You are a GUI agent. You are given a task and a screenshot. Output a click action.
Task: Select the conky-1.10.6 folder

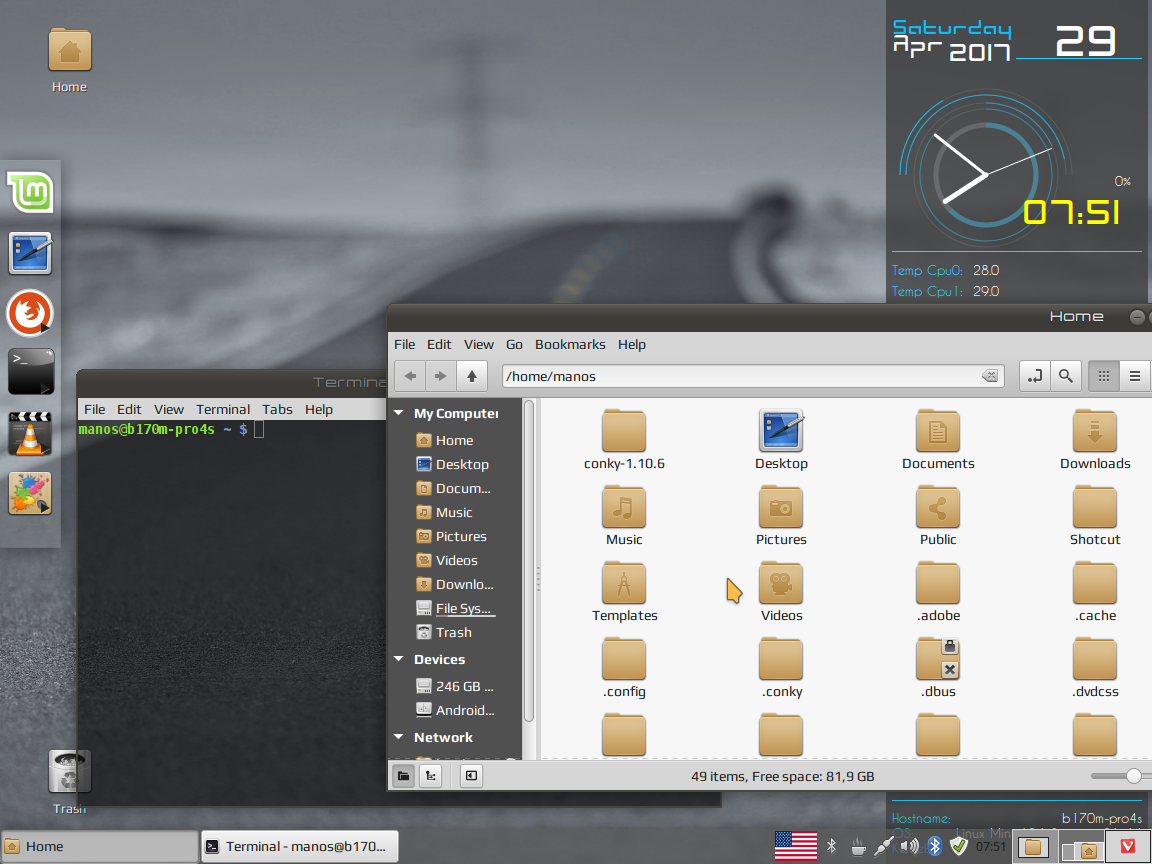624,439
